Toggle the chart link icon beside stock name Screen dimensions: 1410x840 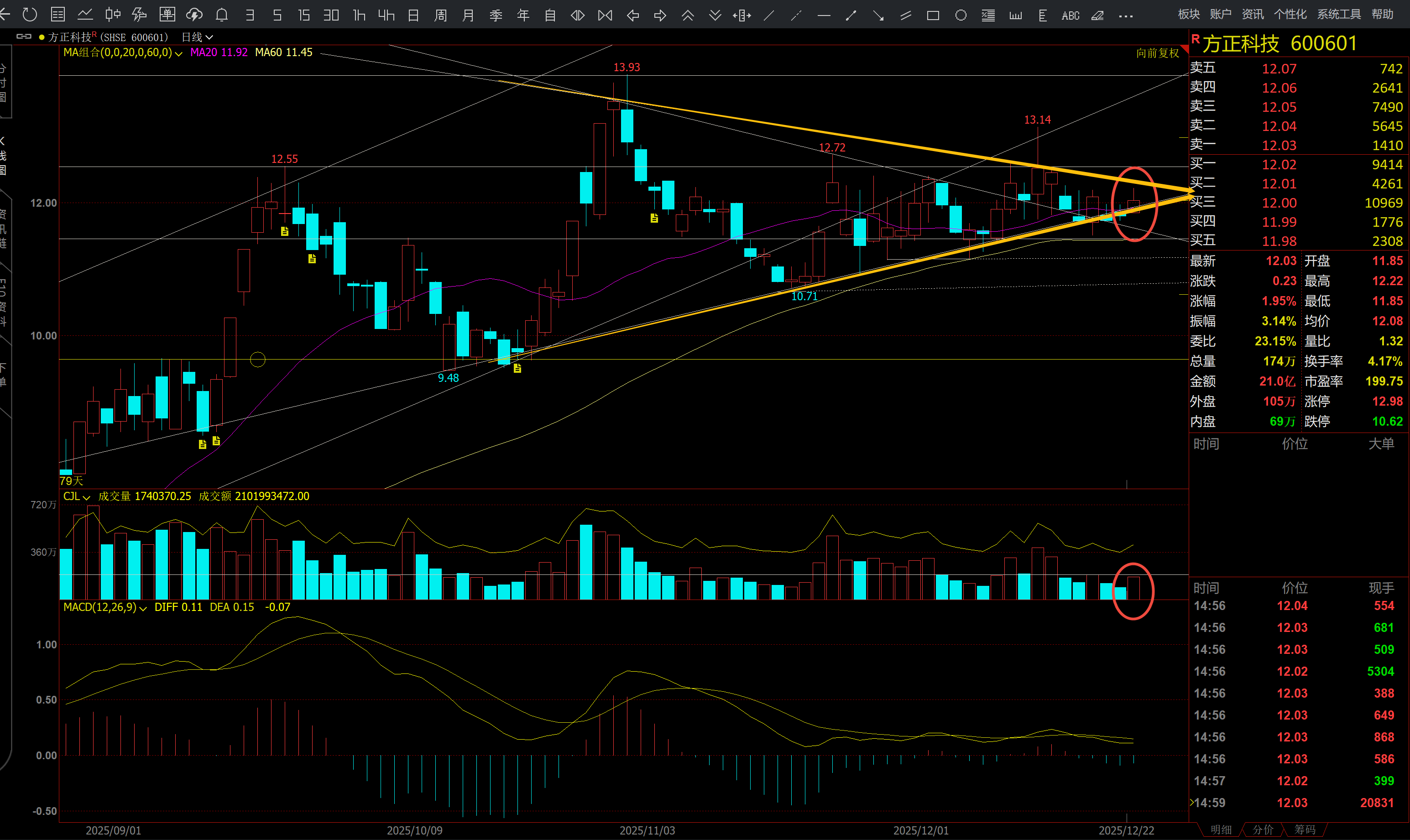pos(24,37)
